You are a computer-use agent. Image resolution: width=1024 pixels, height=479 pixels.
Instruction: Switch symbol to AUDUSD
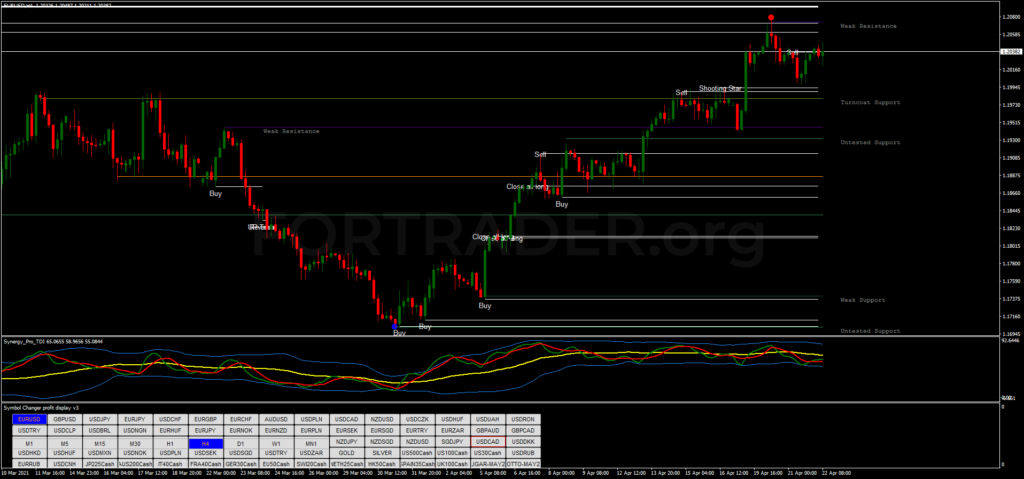point(275,419)
